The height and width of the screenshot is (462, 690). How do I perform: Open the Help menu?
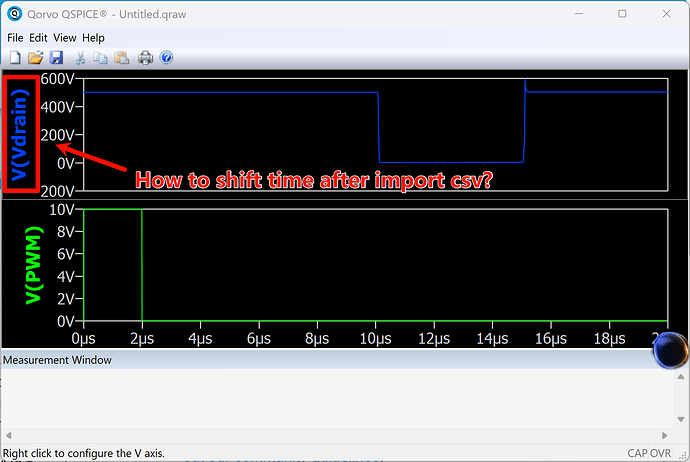pyautogui.click(x=93, y=38)
